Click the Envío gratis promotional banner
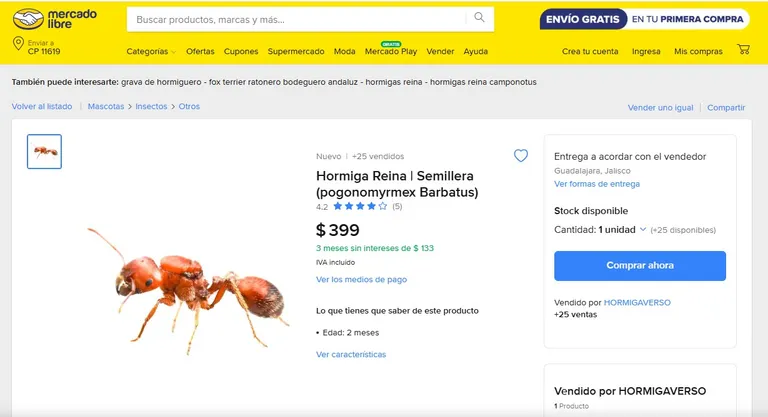 644,19
